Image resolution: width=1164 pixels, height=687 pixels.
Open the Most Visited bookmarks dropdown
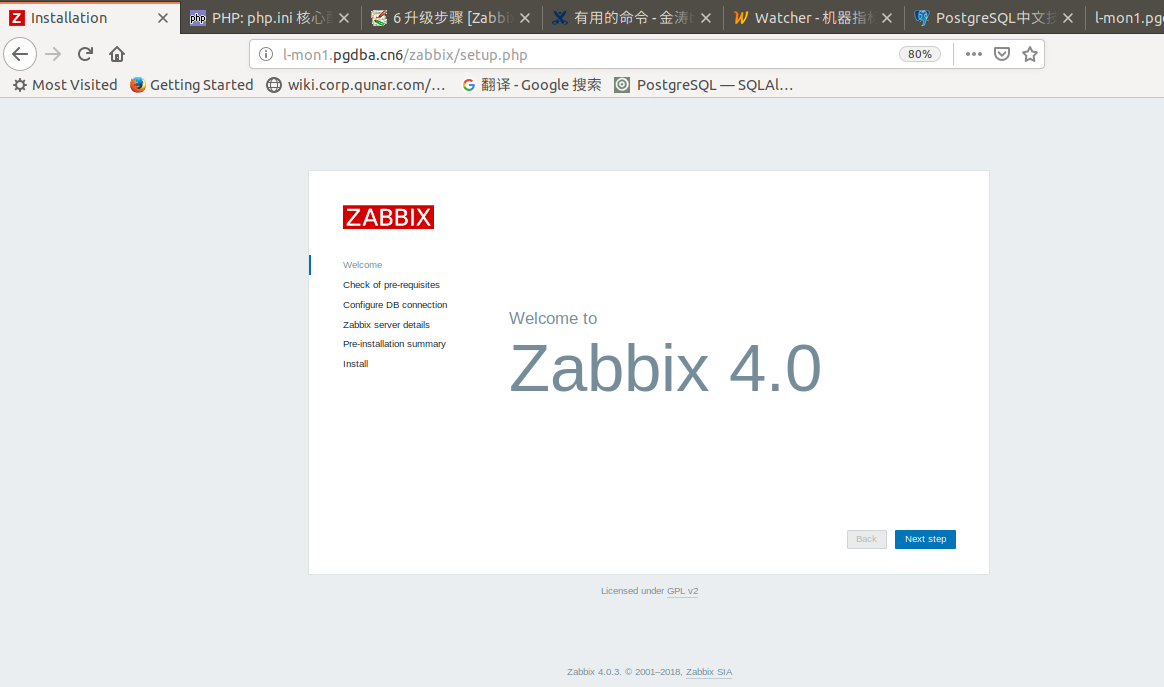click(x=64, y=85)
